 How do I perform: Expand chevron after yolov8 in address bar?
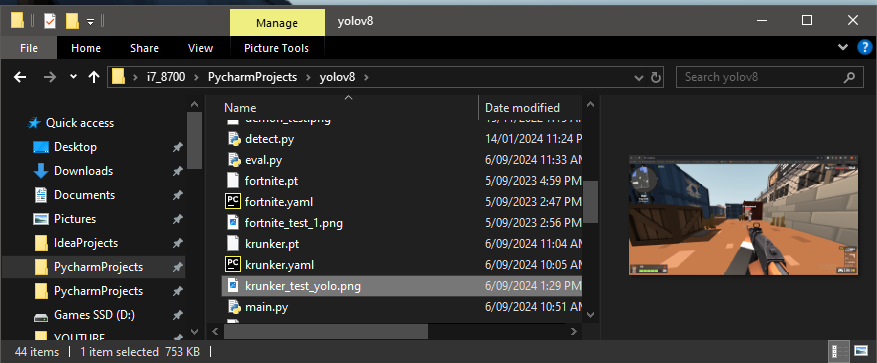point(367,77)
